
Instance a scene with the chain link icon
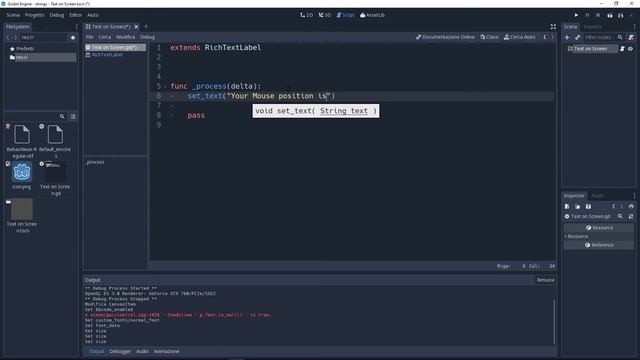578,37
